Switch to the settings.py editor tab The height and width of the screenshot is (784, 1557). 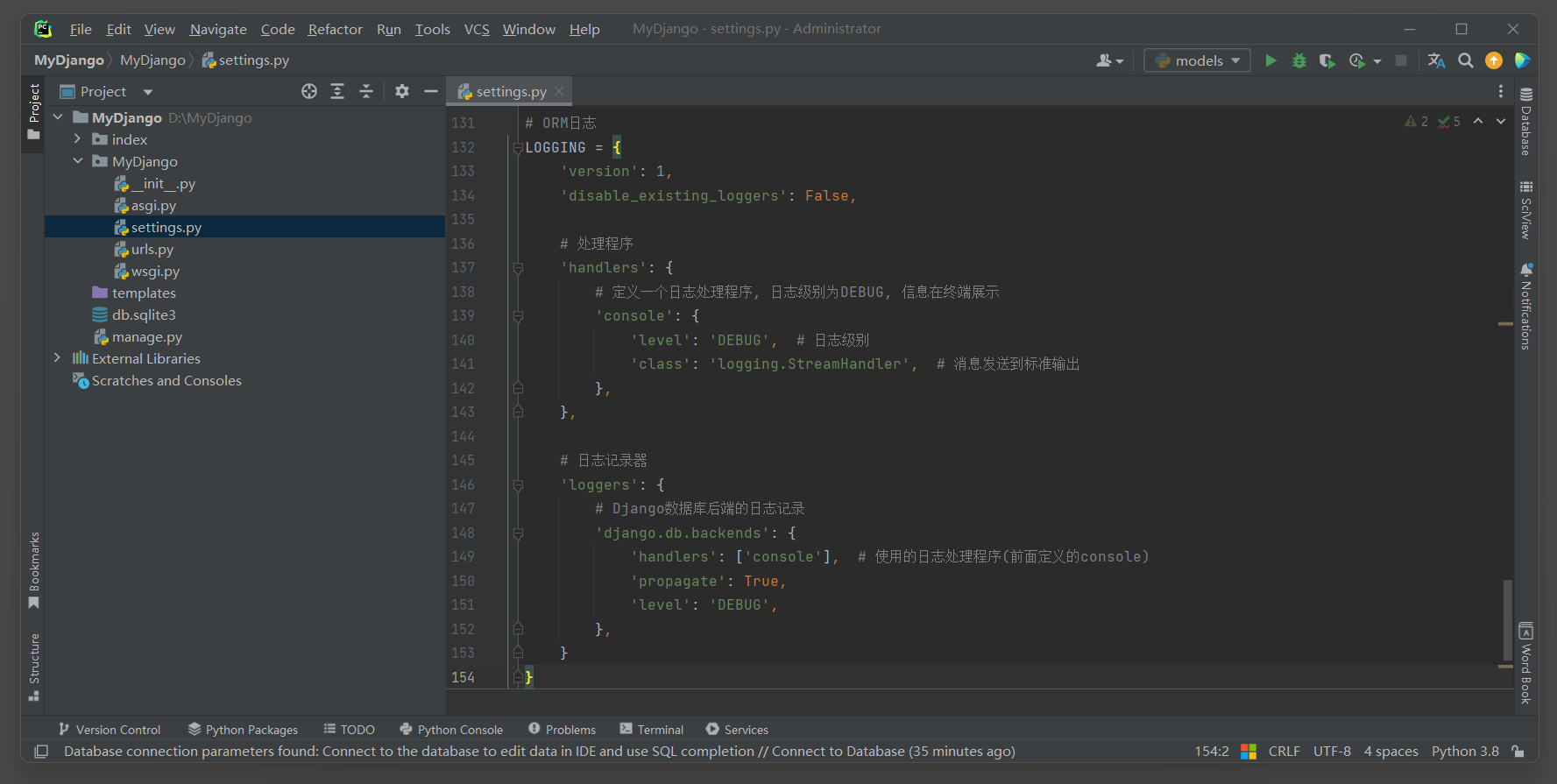(x=510, y=91)
